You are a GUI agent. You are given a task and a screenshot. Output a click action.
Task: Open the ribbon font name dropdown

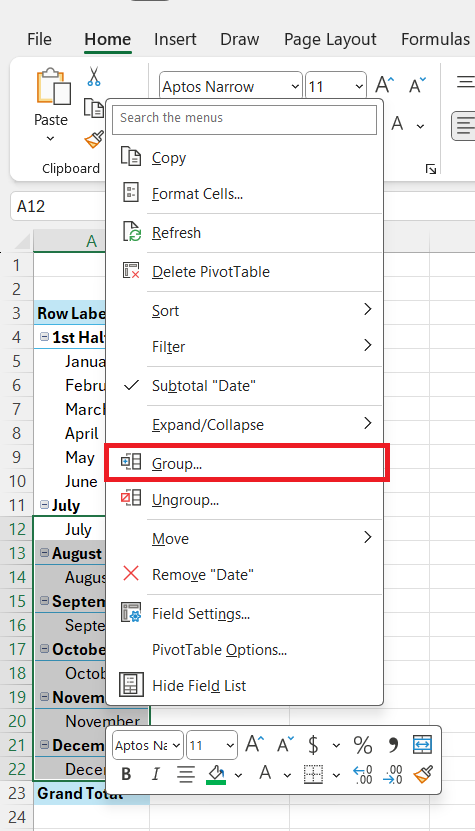click(295, 86)
